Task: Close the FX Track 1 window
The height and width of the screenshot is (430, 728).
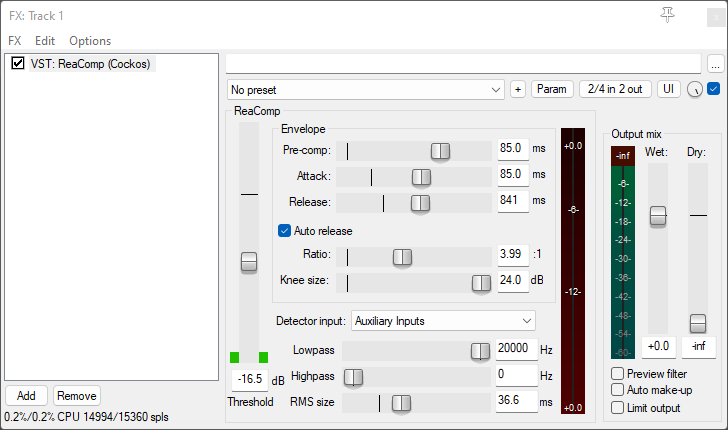Action: pyautogui.click(x=715, y=18)
